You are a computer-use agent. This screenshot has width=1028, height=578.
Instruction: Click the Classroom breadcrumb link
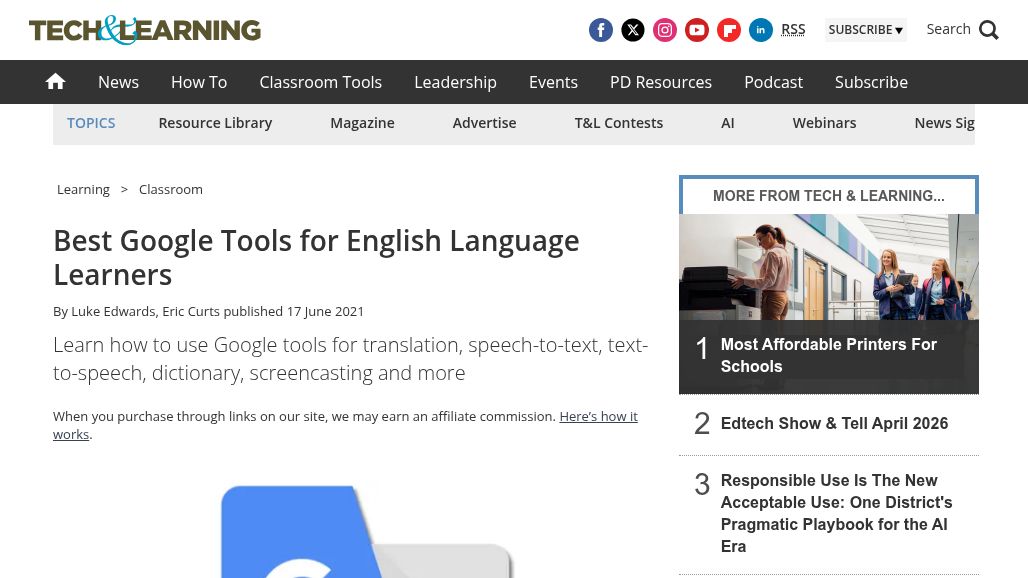click(170, 189)
